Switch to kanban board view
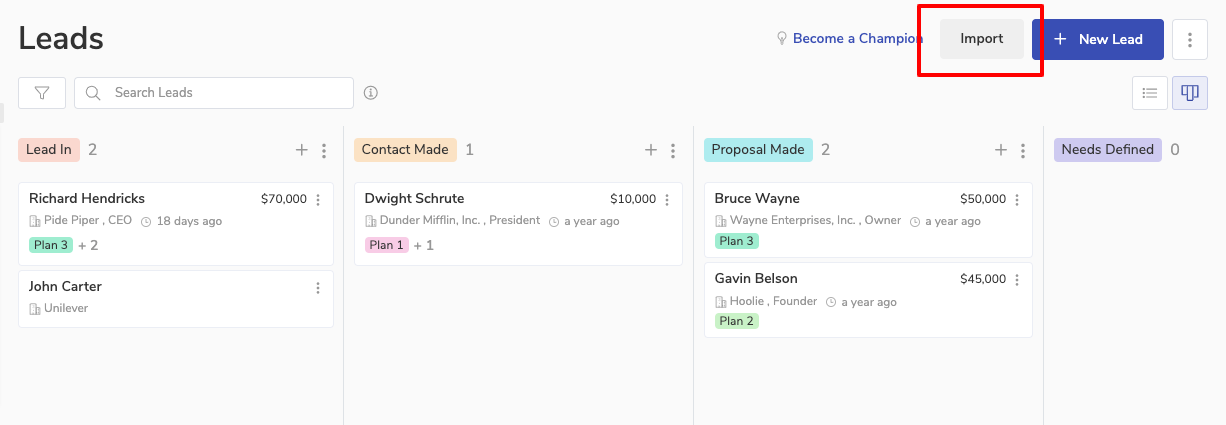This screenshot has height=425, width=1226. [x=1189, y=93]
